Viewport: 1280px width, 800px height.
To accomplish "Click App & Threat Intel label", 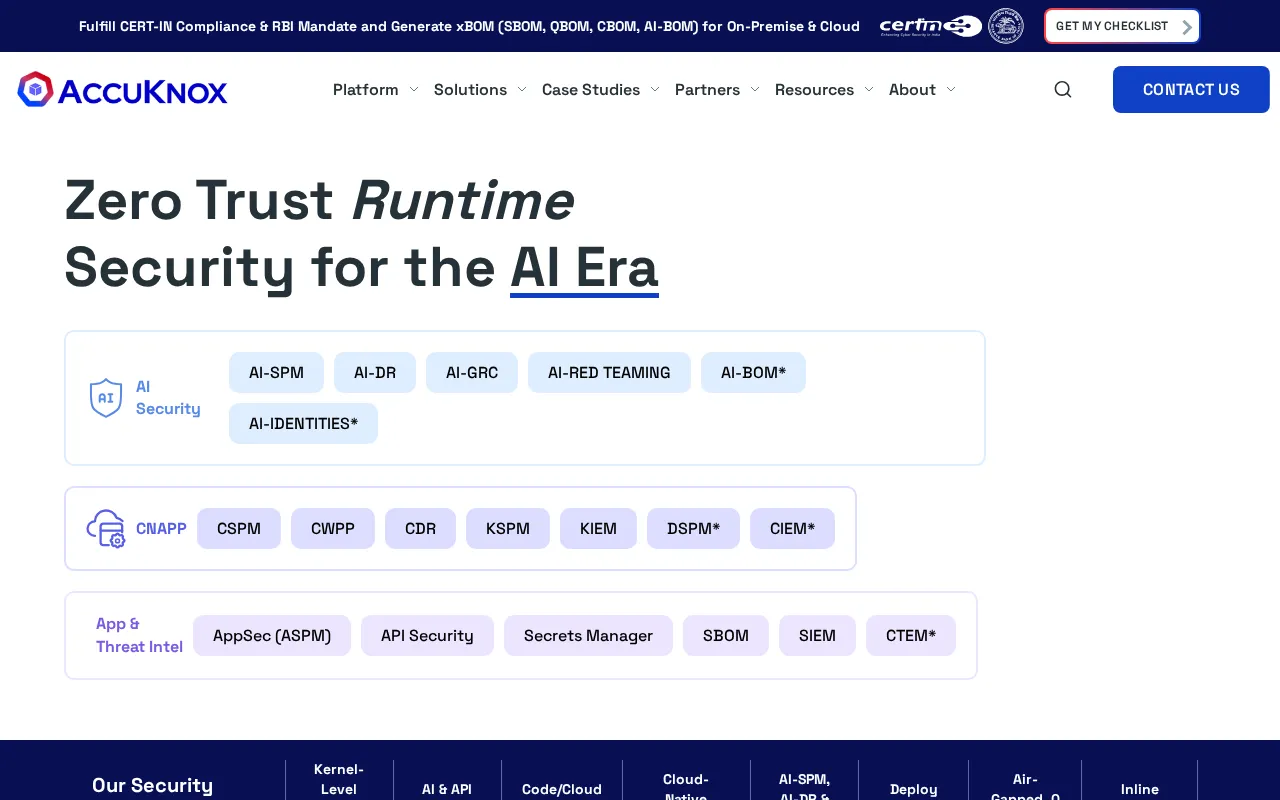I will 139,635.
